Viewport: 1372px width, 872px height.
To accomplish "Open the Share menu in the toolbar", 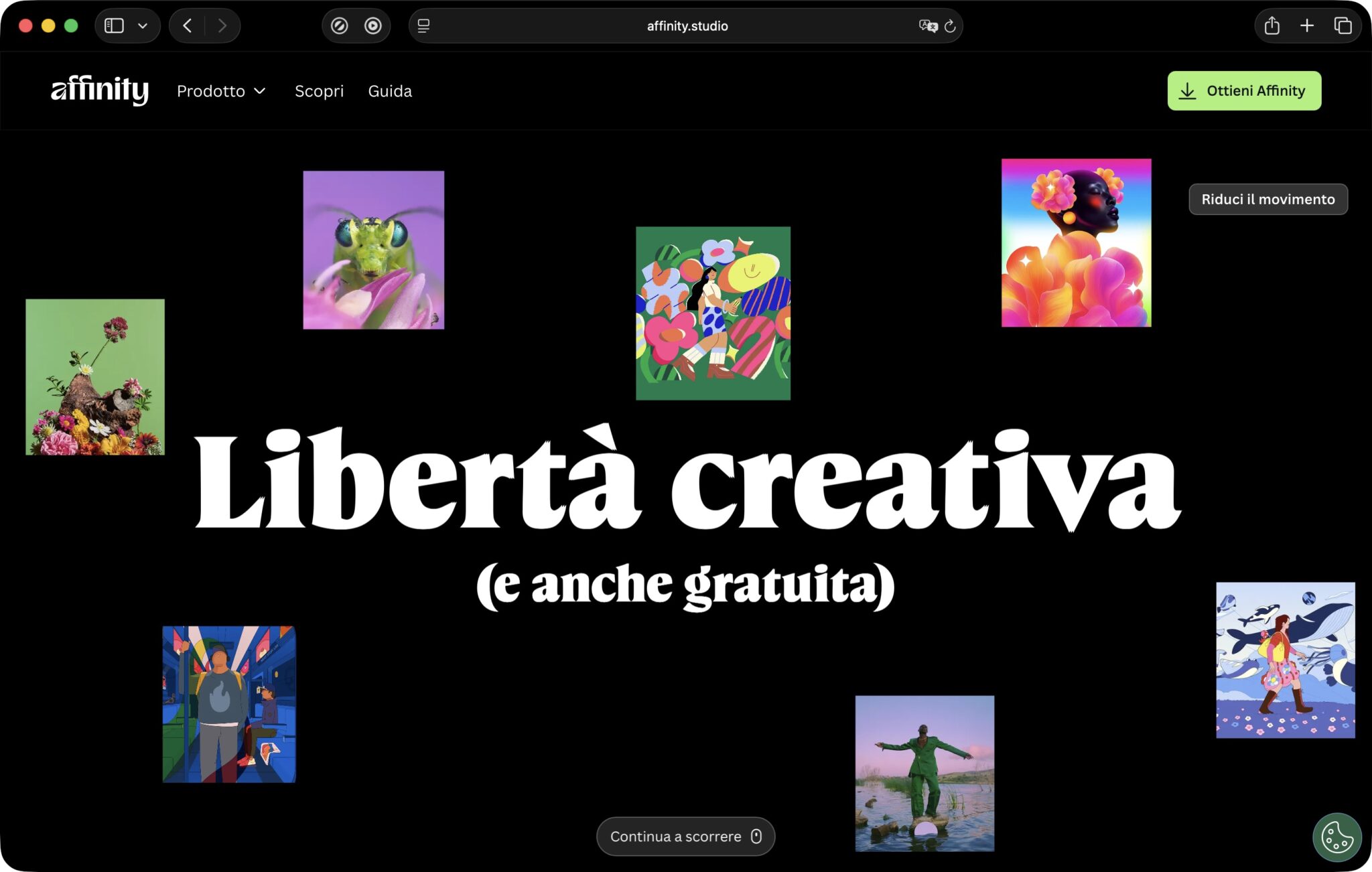I will [x=1272, y=25].
